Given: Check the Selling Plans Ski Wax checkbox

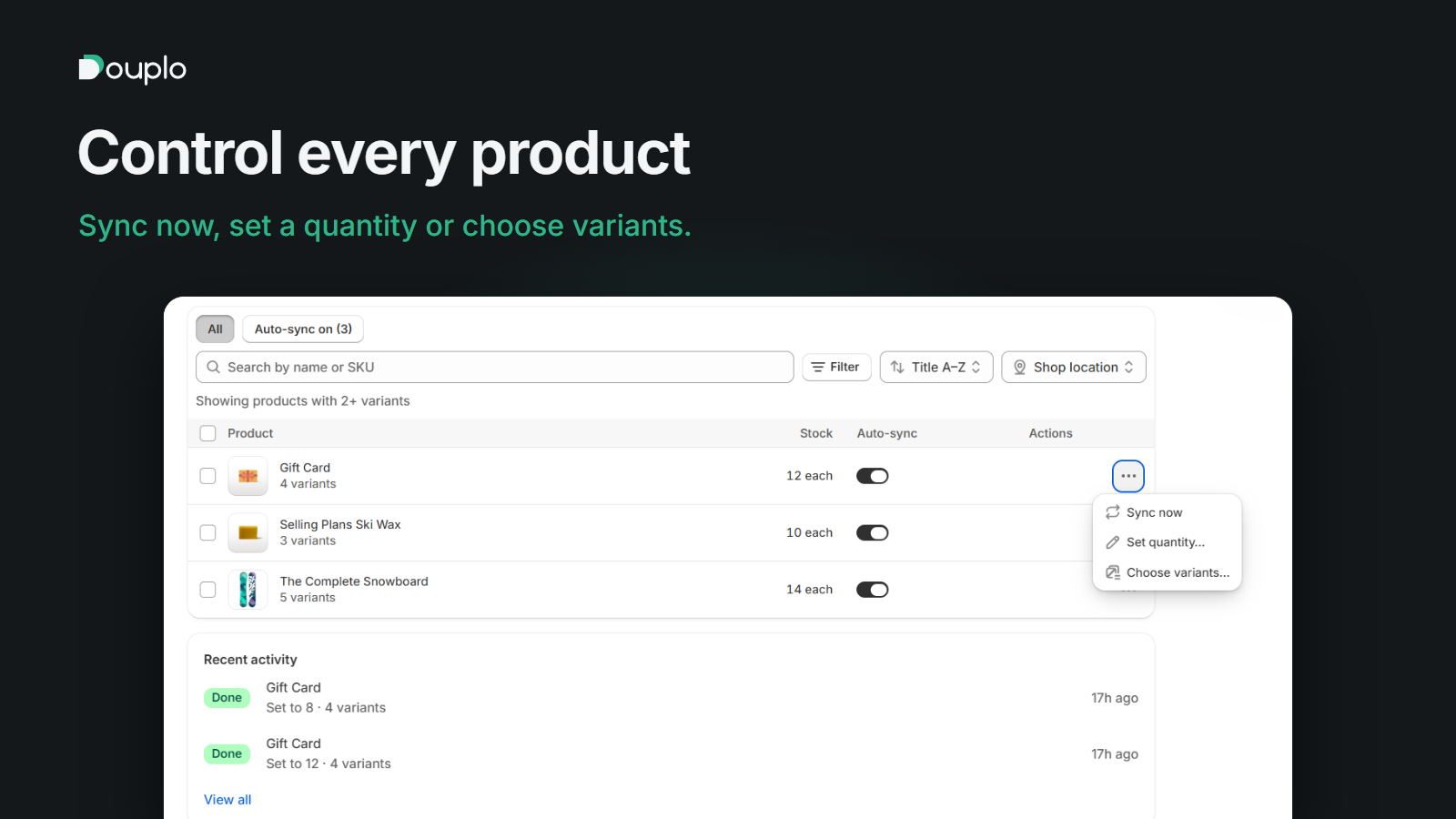Looking at the screenshot, I should click(x=208, y=533).
